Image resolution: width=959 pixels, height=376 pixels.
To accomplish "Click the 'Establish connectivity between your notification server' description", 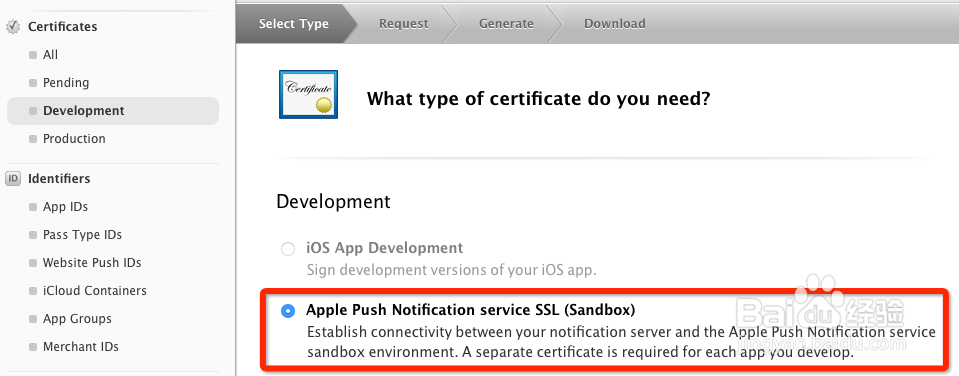I will [x=621, y=342].
